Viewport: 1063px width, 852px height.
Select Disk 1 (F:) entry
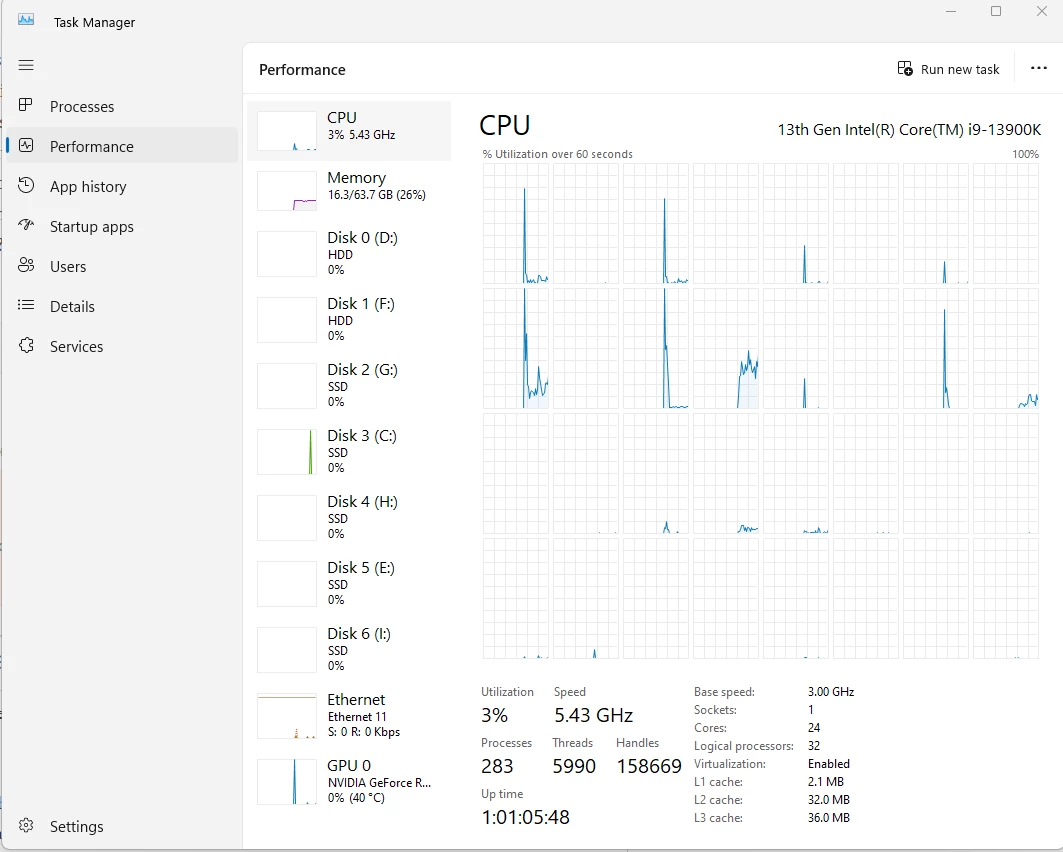click(348, 319)
